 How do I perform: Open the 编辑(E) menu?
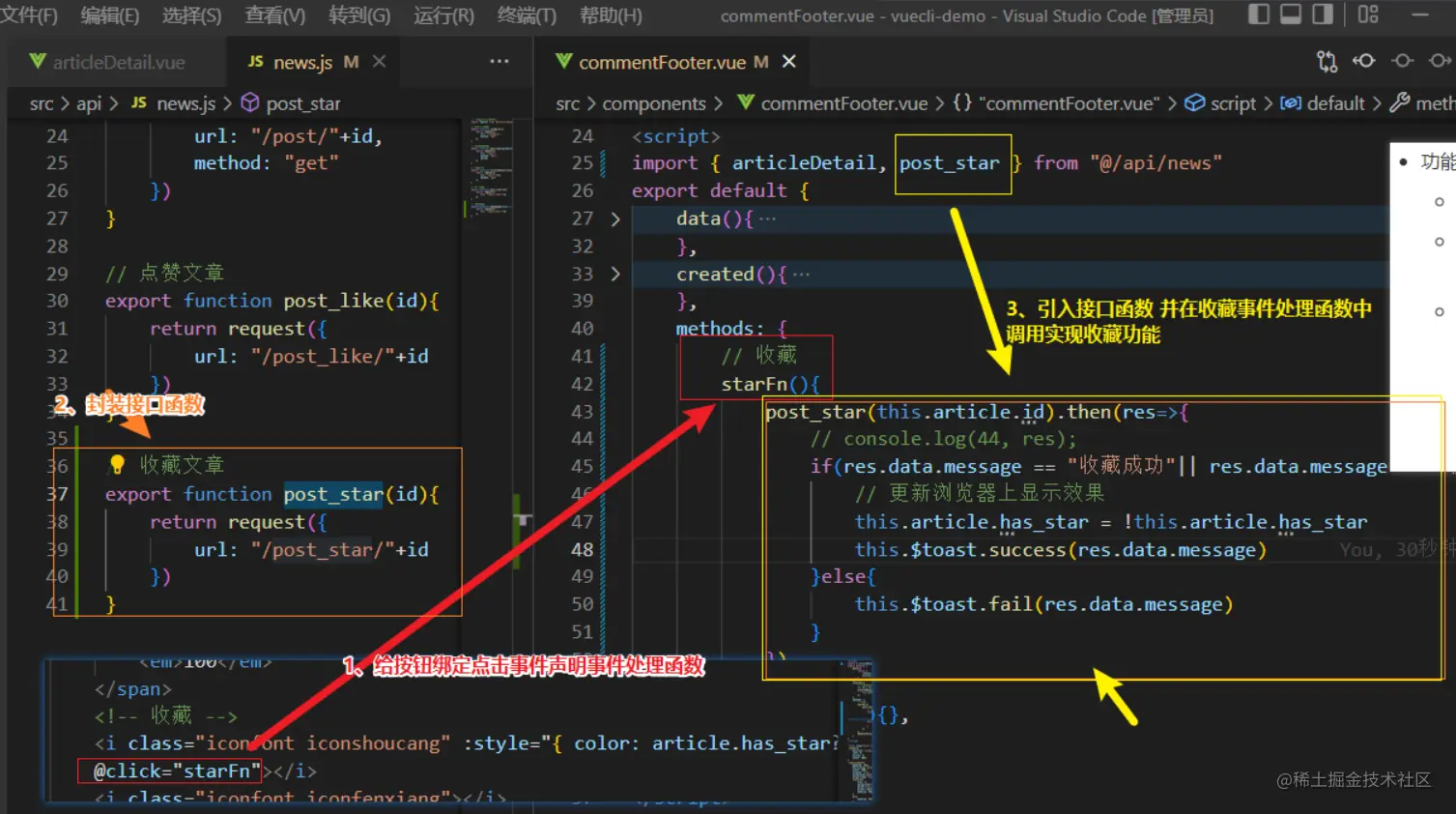tap(110, 15)
